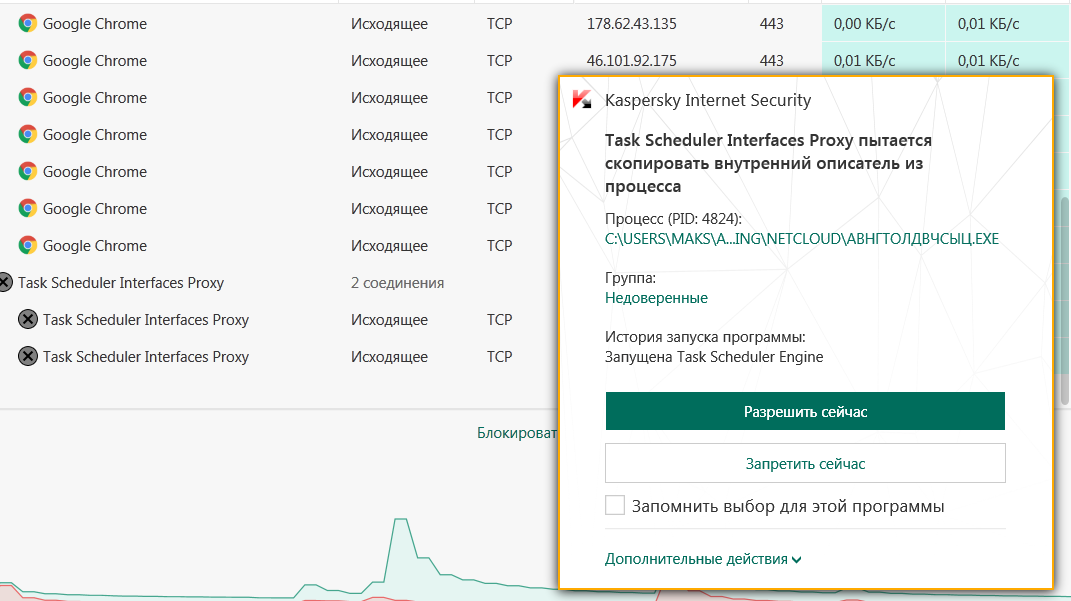The width and height of the screenshot is (1071, 601).
Task: Click the traffic graph peak area
Action: pyautogui.click(x=401, y=530)
